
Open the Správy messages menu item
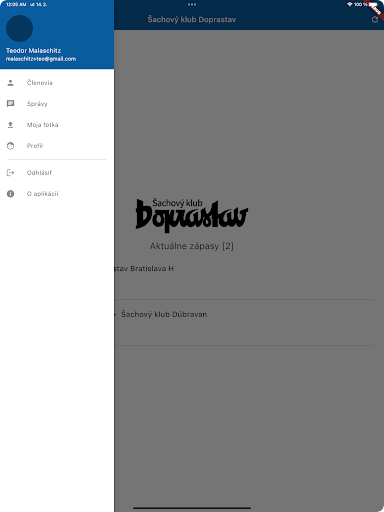[57, 104]
